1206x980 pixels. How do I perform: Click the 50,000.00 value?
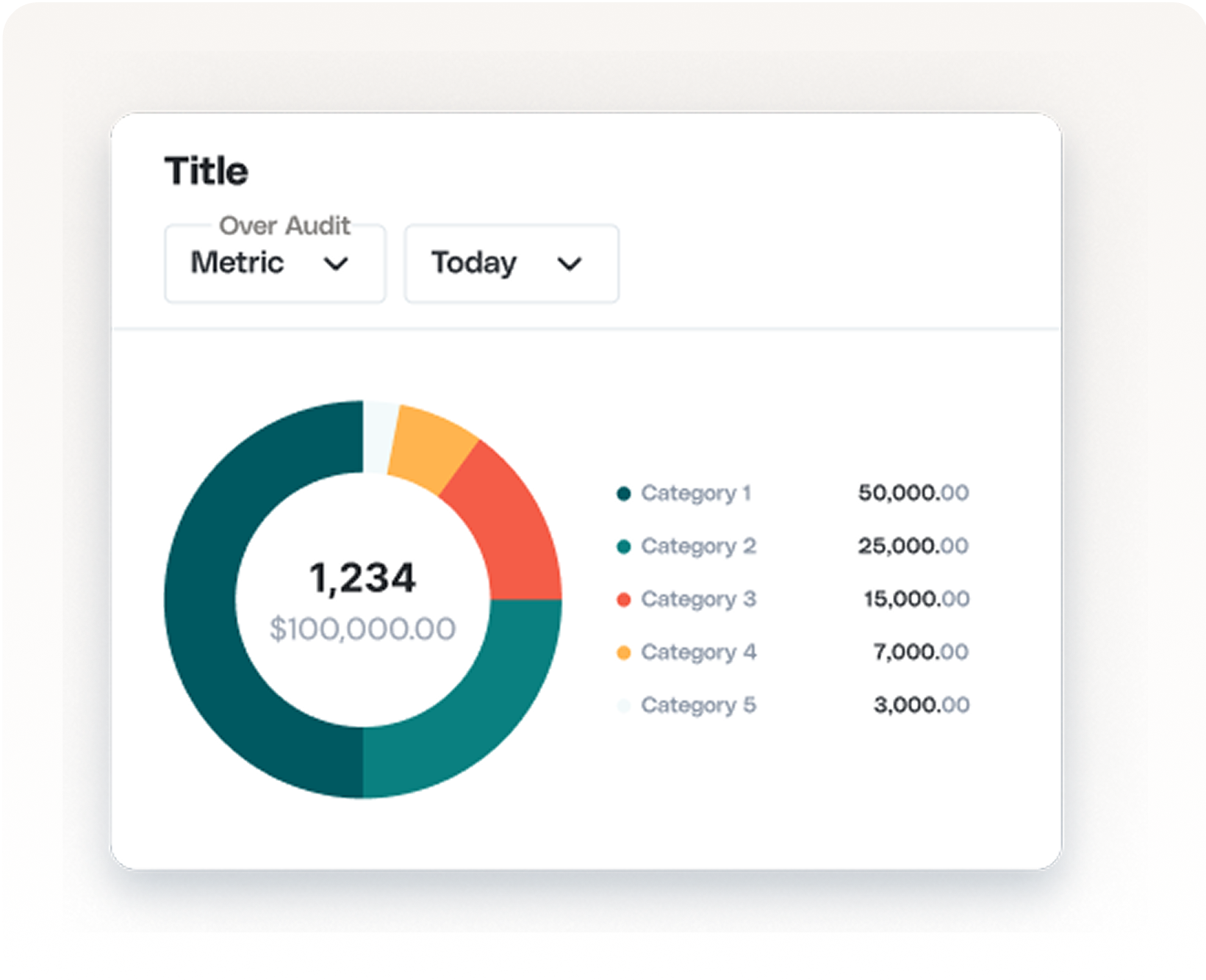(913, 493)
